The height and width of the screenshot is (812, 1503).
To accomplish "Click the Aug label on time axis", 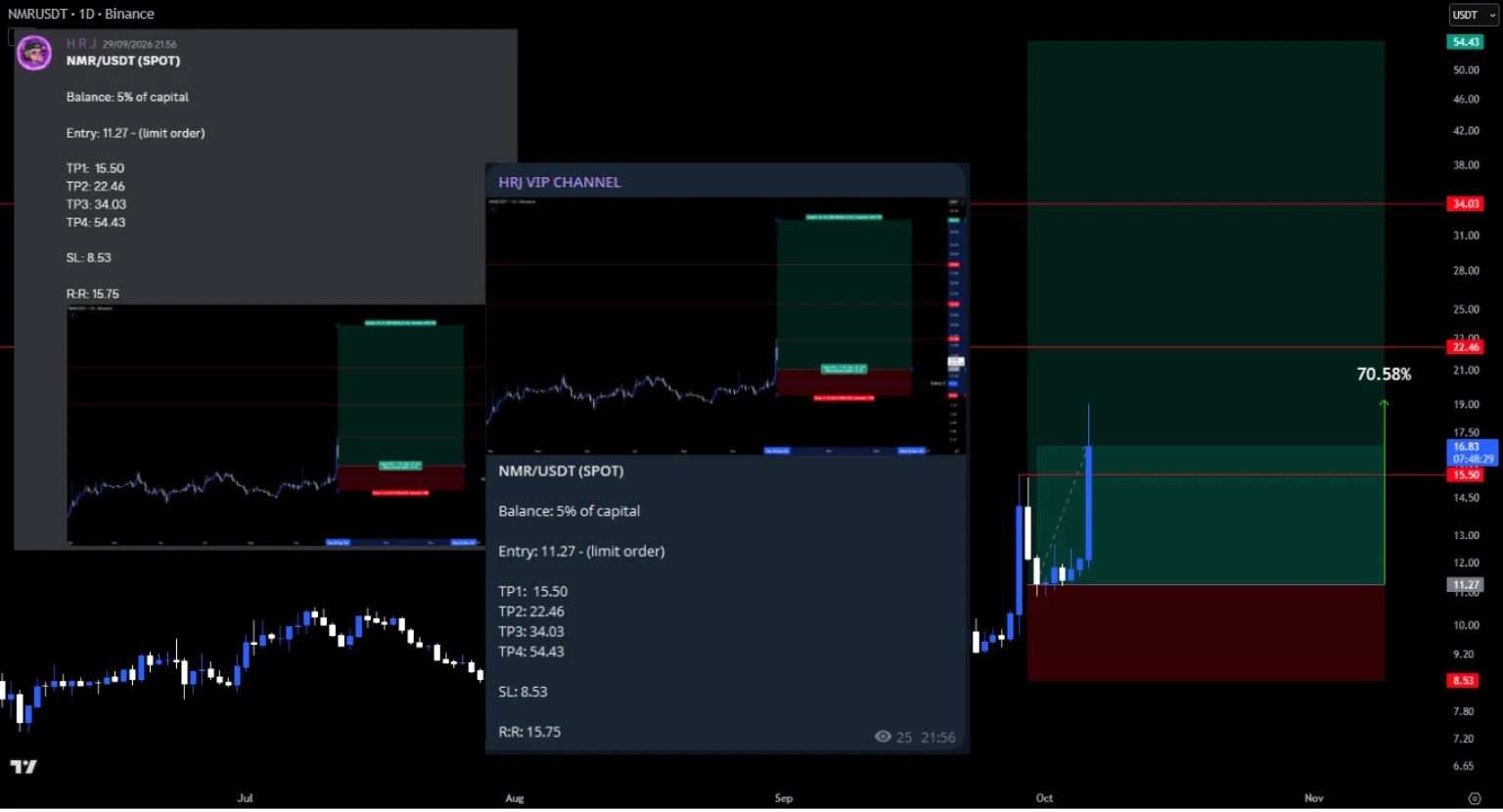I will pos(515,798).
